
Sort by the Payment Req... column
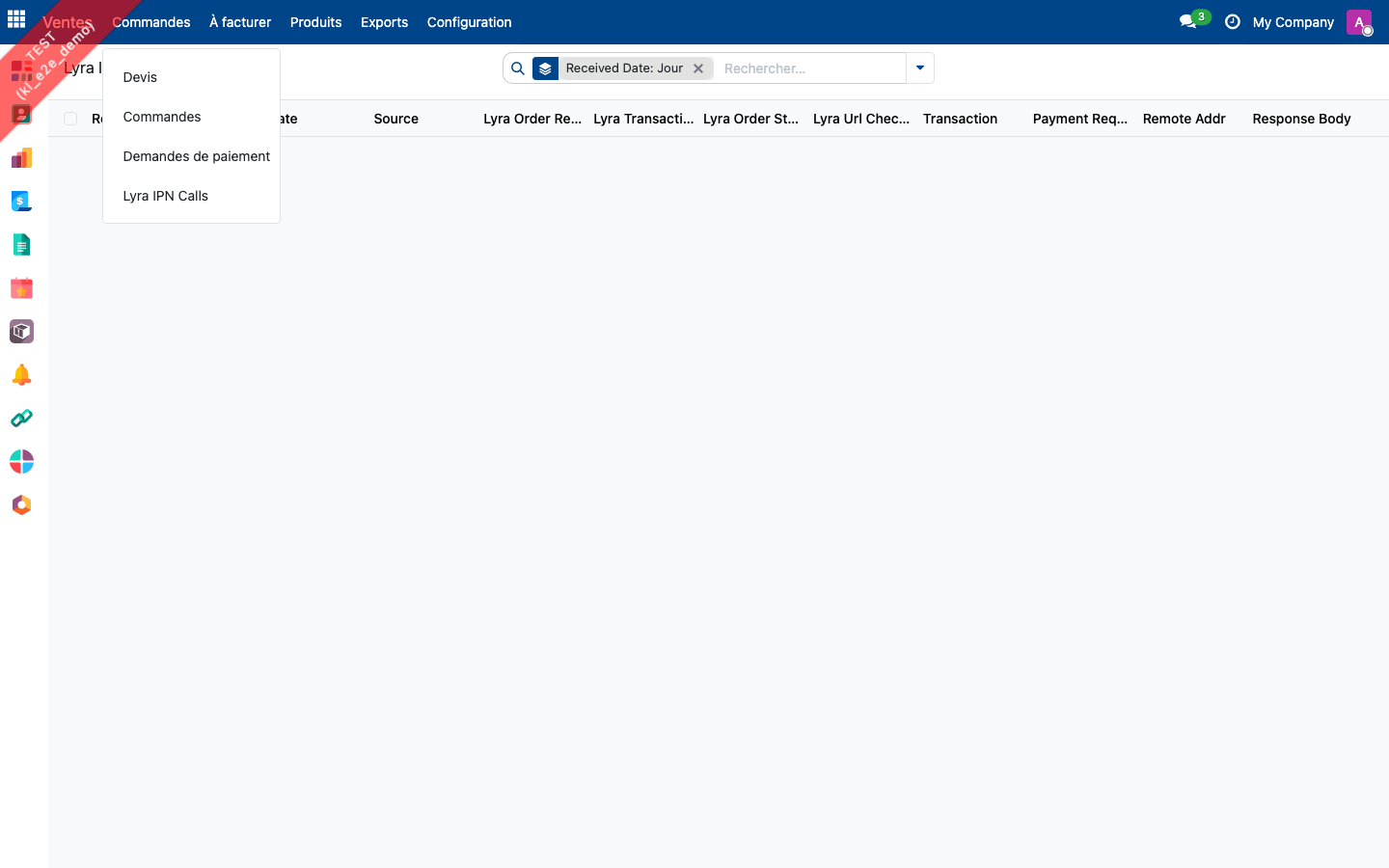point(1080,119)
